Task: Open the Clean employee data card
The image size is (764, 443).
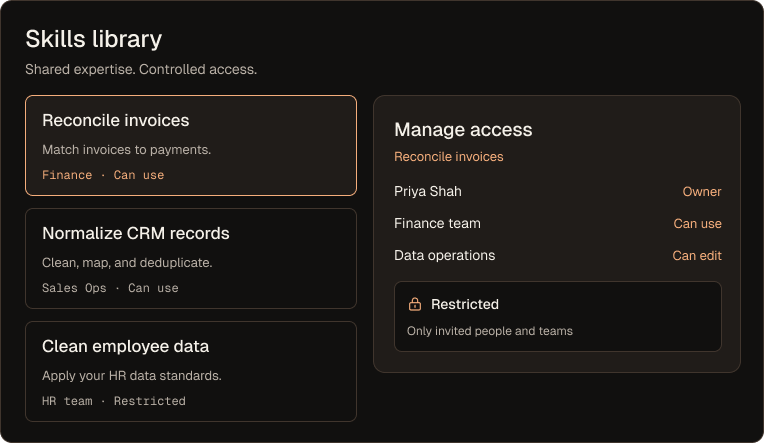Action: point(191,371)
